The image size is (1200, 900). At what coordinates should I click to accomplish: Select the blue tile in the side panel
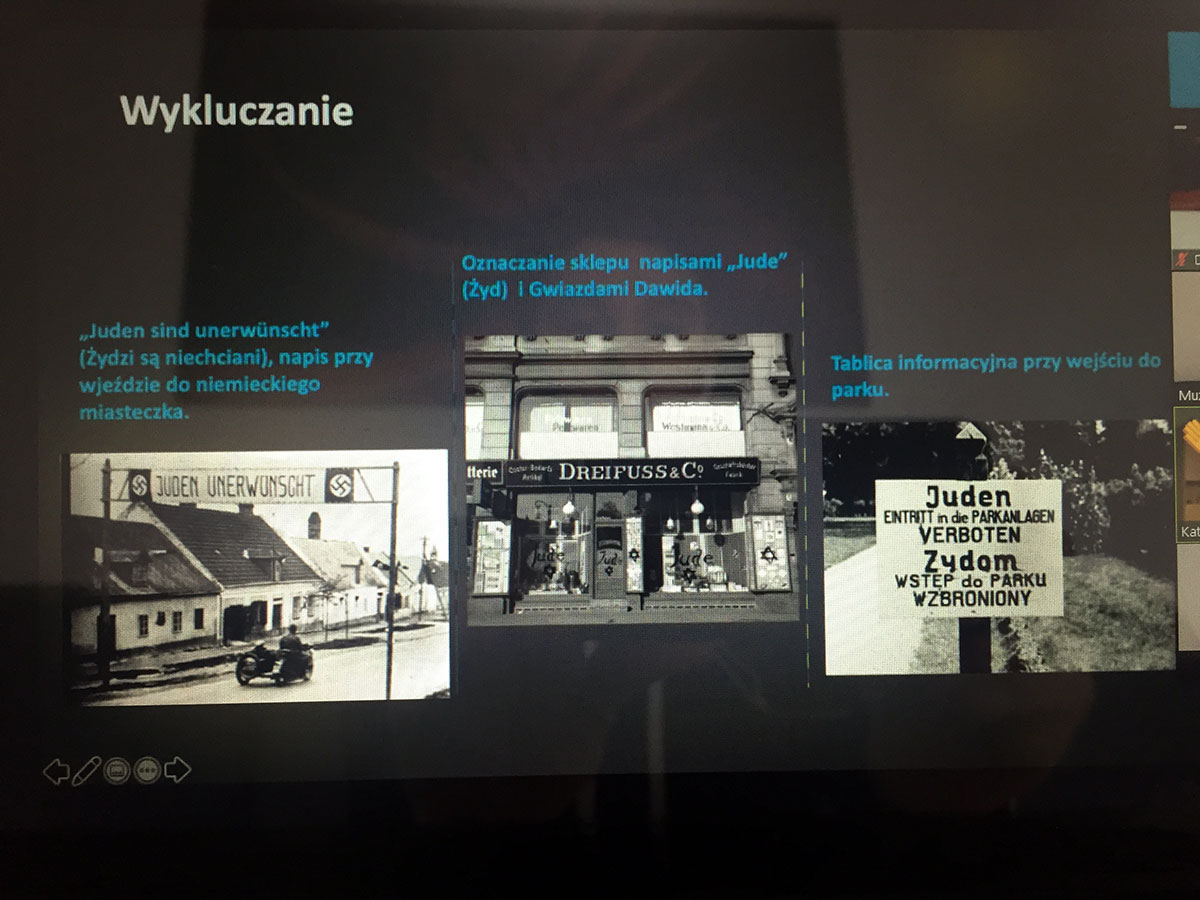(x=1184, y=70)
